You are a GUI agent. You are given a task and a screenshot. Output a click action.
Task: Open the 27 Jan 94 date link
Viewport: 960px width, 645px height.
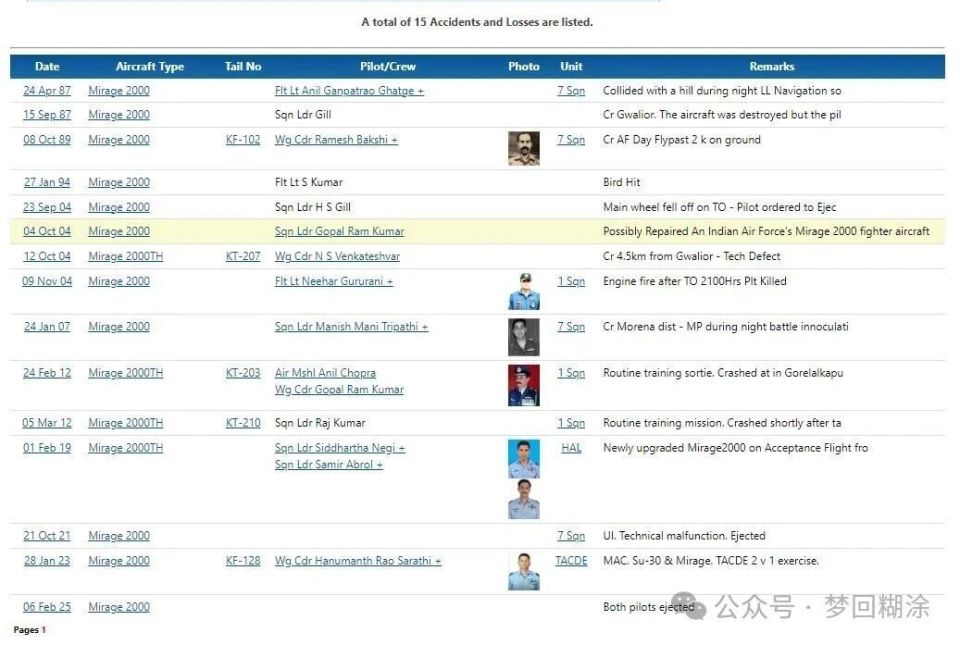click(47, 182)
